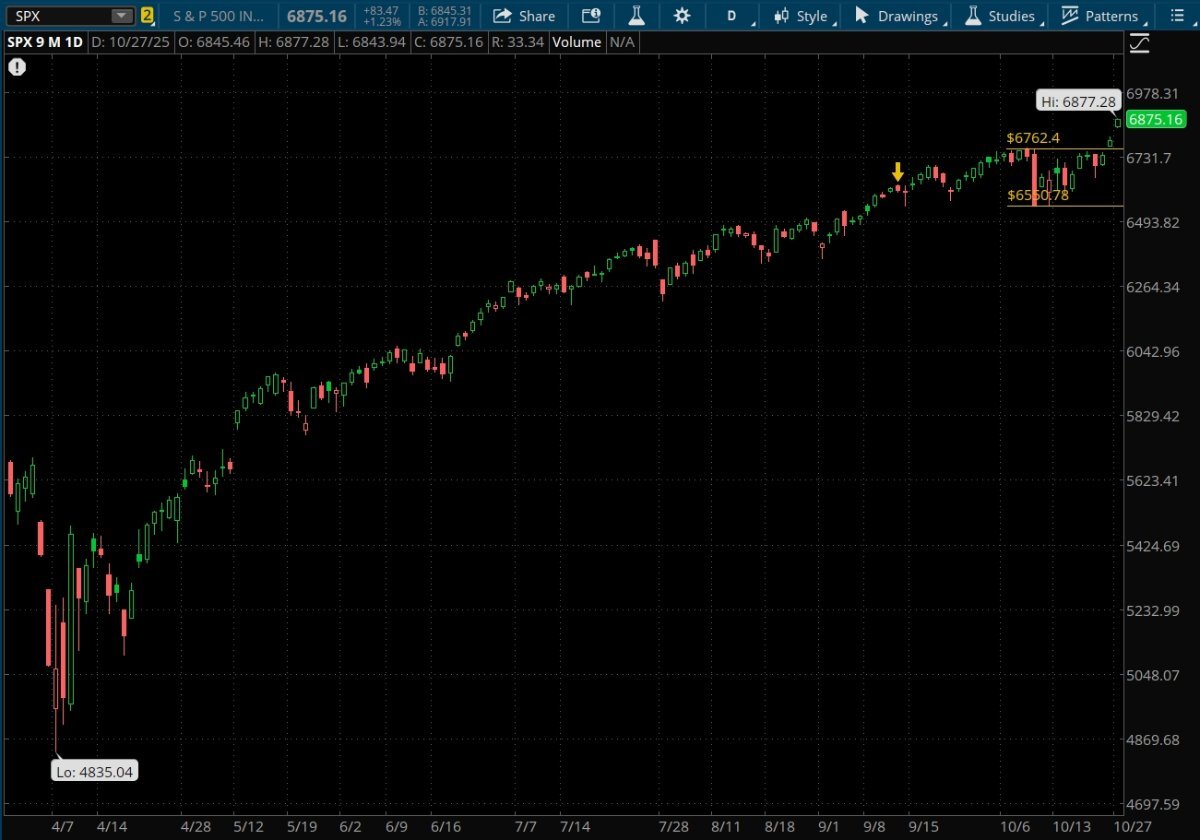Click the standalone flask icon (edit studies)
The width and height of the screenshot is (1200, 840).
637,16
